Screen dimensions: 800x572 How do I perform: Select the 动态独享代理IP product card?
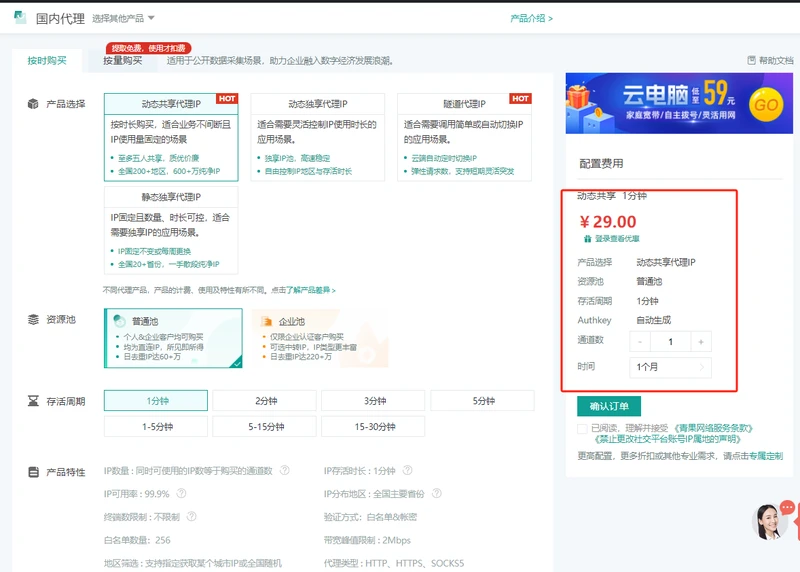pyautogui.click(x=317, y=137)
